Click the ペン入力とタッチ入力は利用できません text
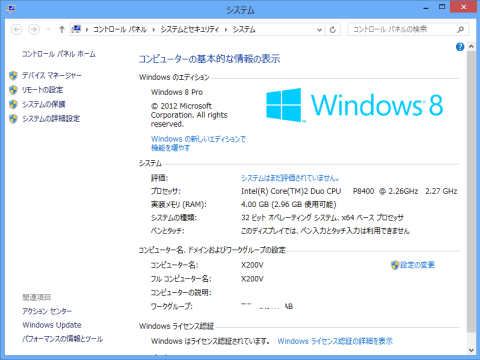 click(325, 231)
